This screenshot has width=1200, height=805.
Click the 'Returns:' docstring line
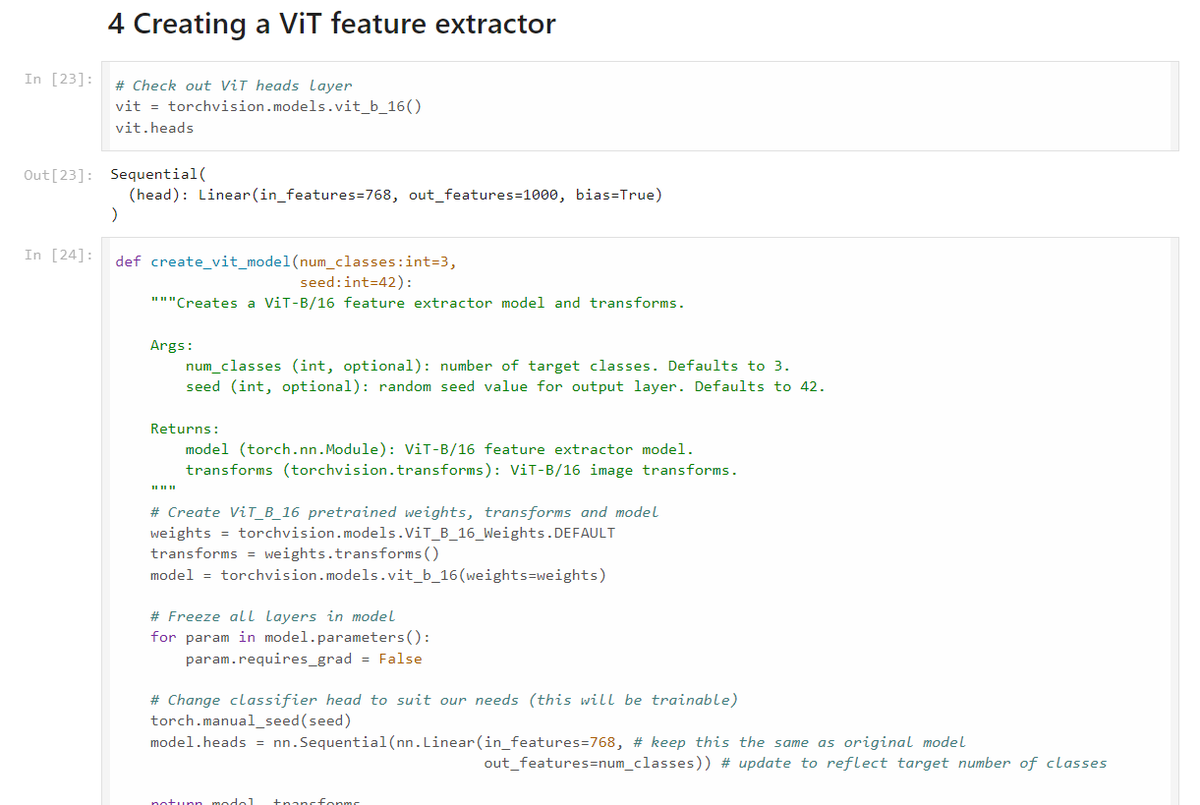click(x=185, y=429)
